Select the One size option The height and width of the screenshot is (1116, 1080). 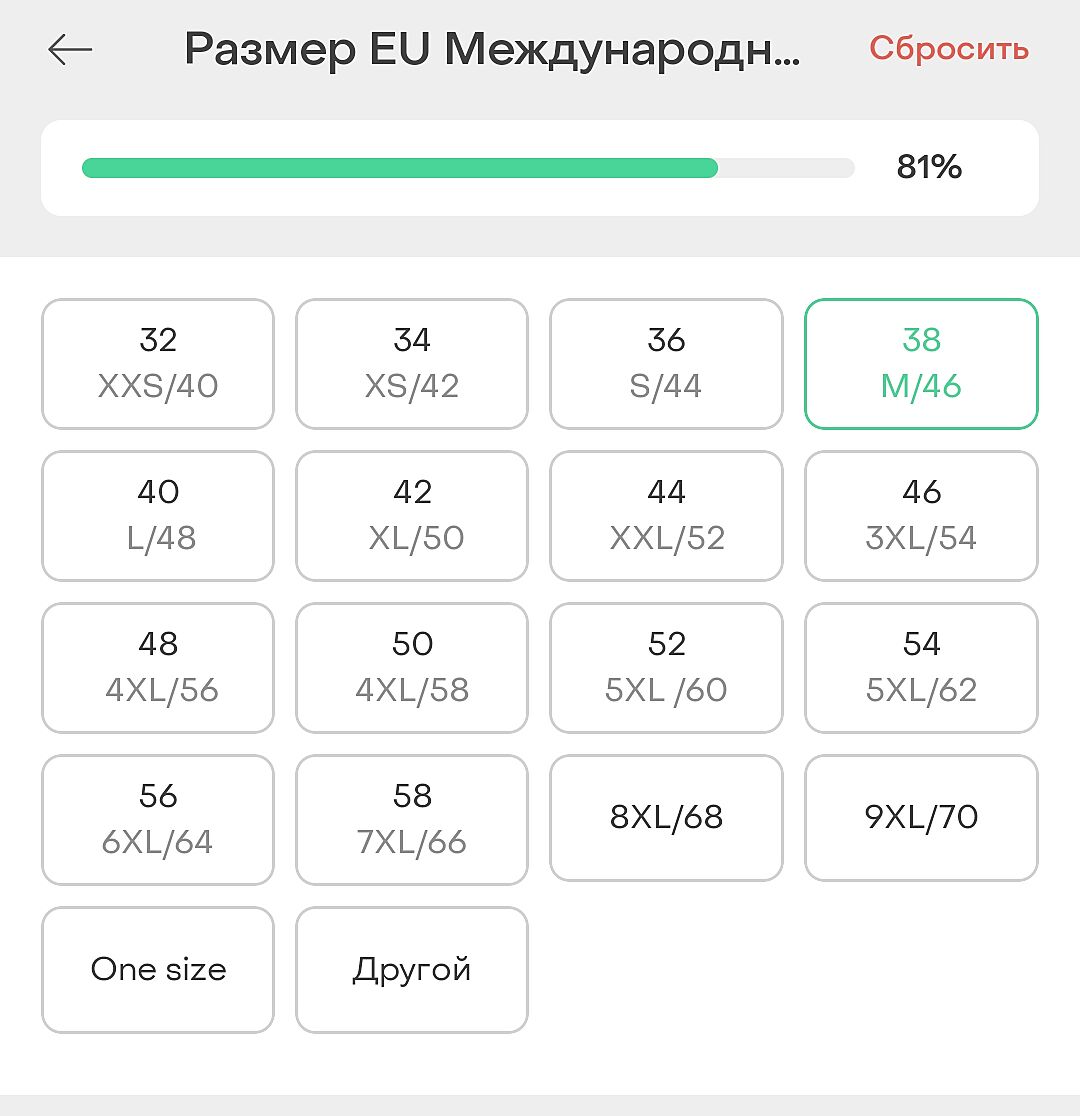click(x=158, y=970)
